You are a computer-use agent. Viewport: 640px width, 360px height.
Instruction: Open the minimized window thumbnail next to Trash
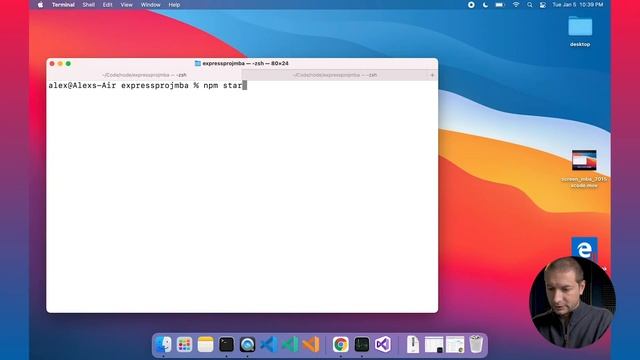455,344
